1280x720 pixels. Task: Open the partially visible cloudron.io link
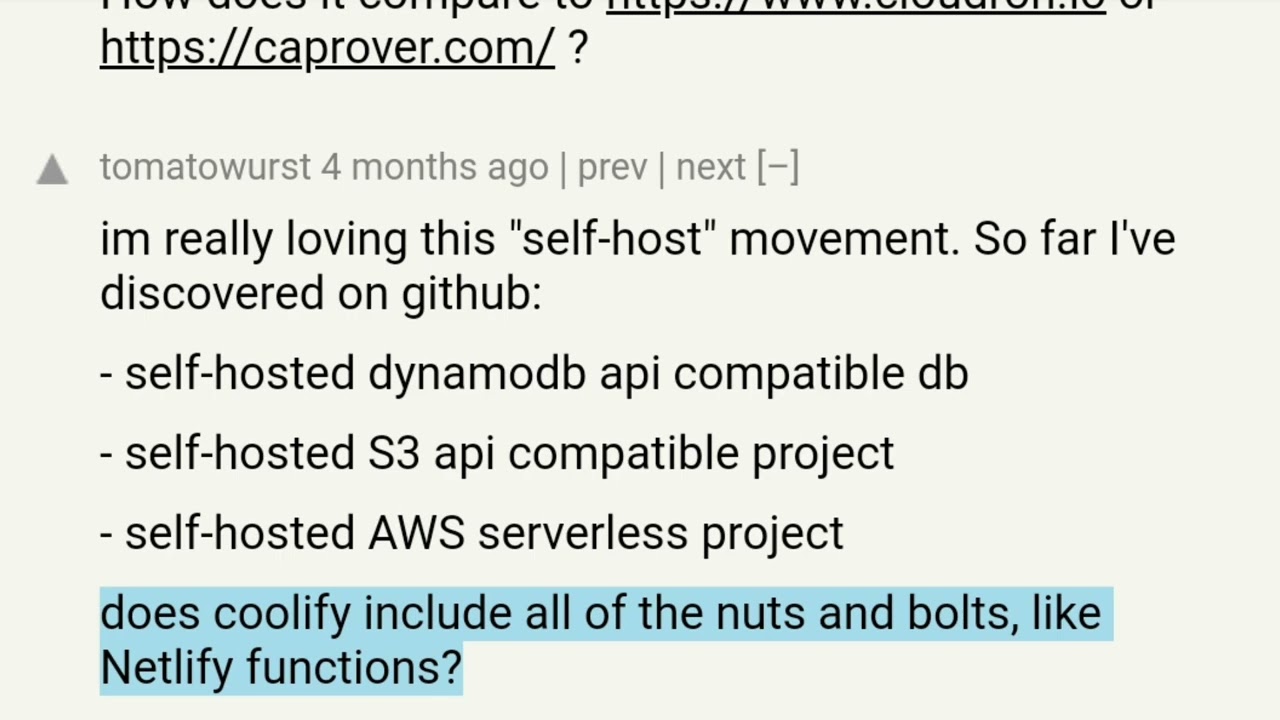856,6
